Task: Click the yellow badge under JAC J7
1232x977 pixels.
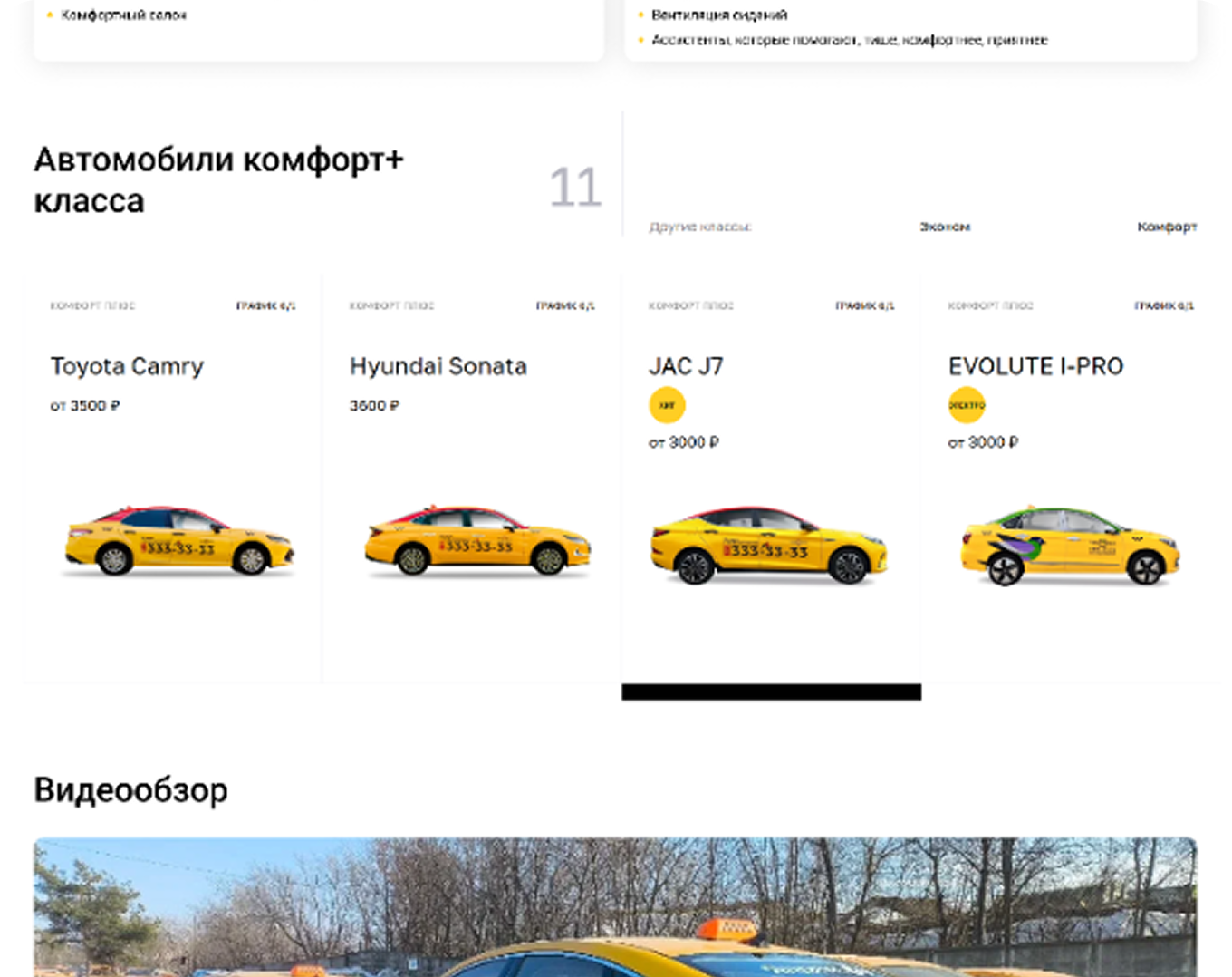Action: [667, 405]
